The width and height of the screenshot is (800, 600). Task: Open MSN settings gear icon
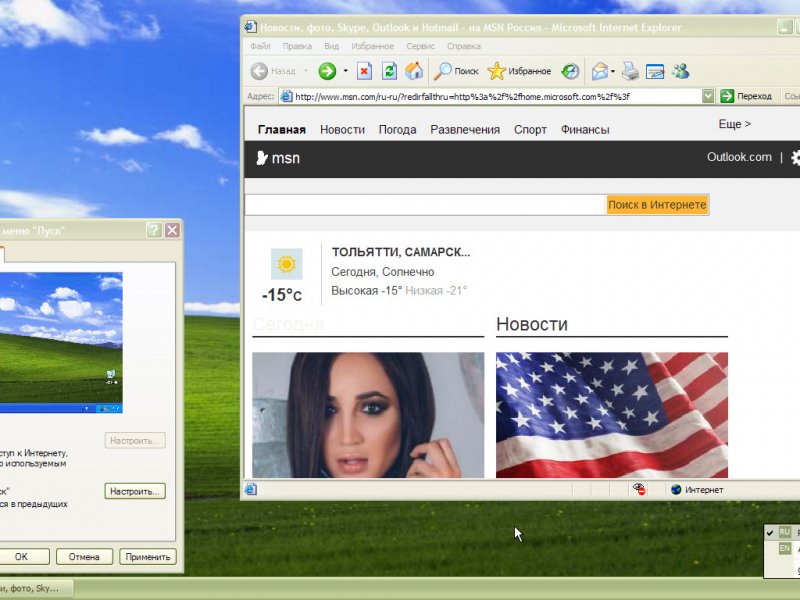pos(795,158)
